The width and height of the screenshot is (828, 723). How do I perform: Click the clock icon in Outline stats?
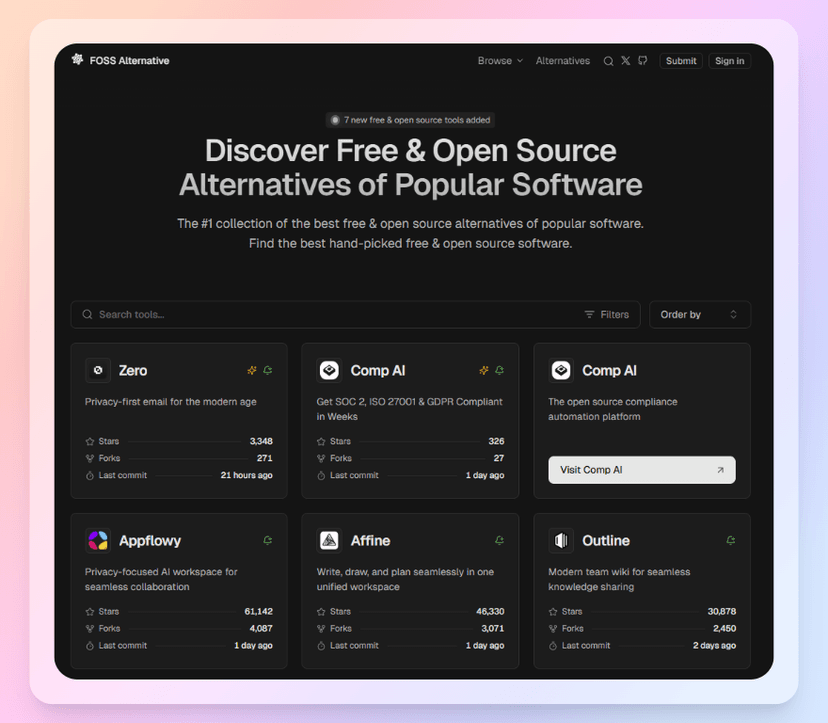coord(553,646)
